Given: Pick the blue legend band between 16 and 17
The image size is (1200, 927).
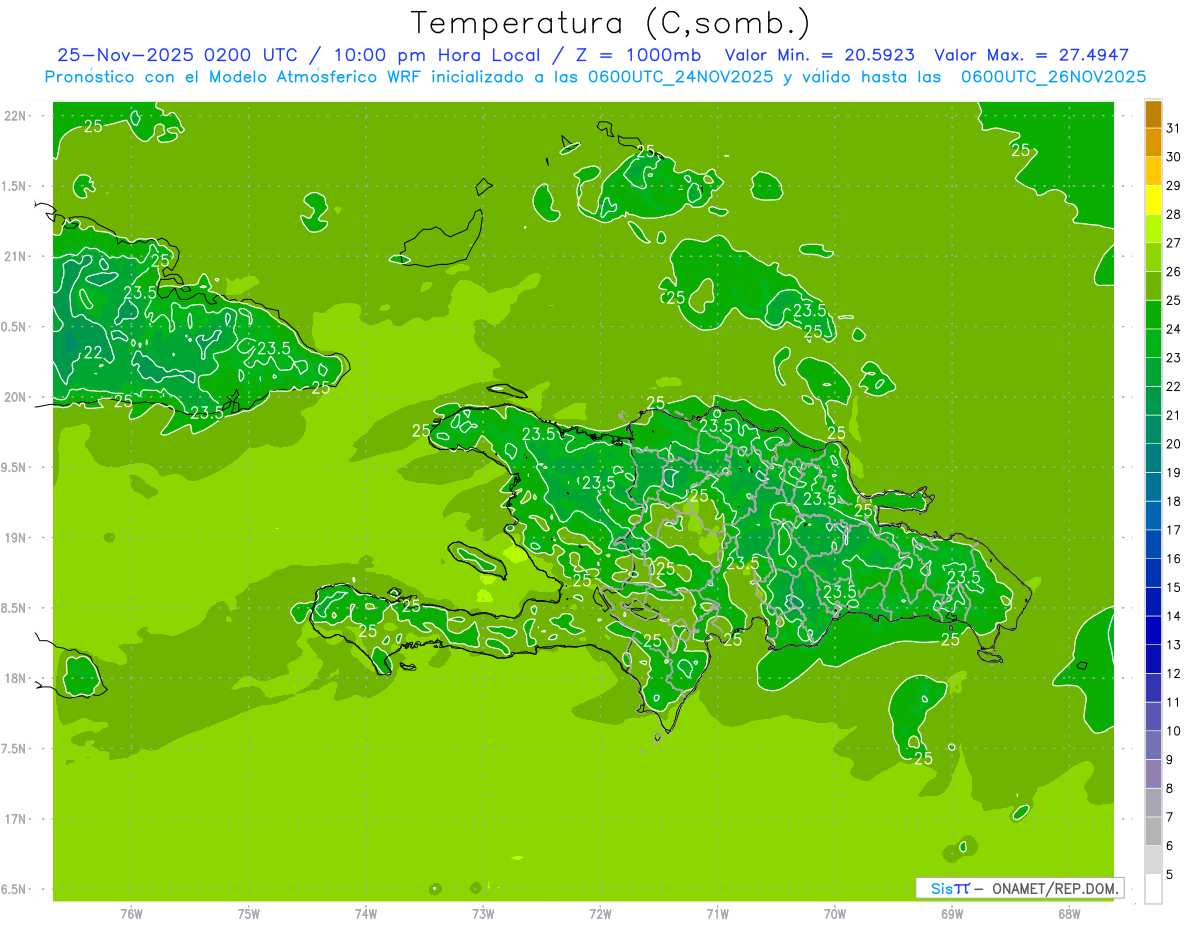Looking at the screenshot, I should point(1153,544).
